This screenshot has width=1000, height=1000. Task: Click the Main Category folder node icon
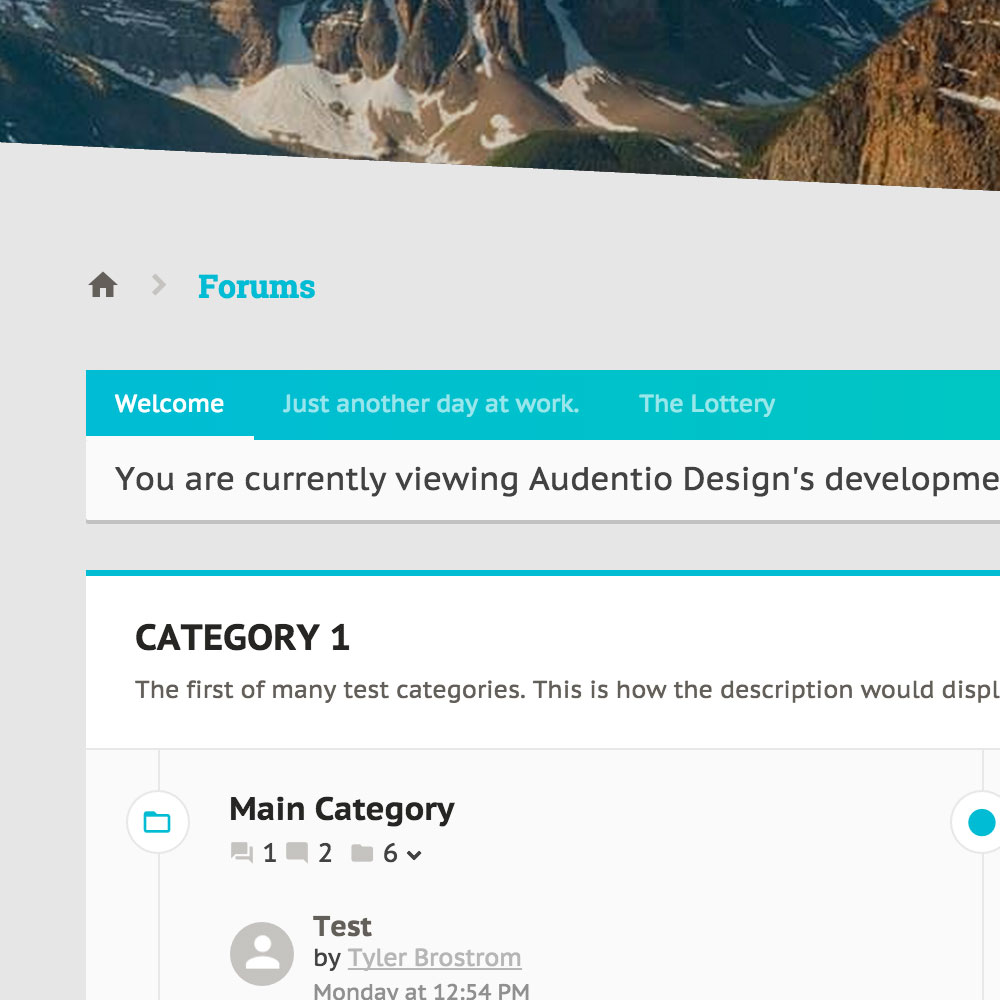157,823
